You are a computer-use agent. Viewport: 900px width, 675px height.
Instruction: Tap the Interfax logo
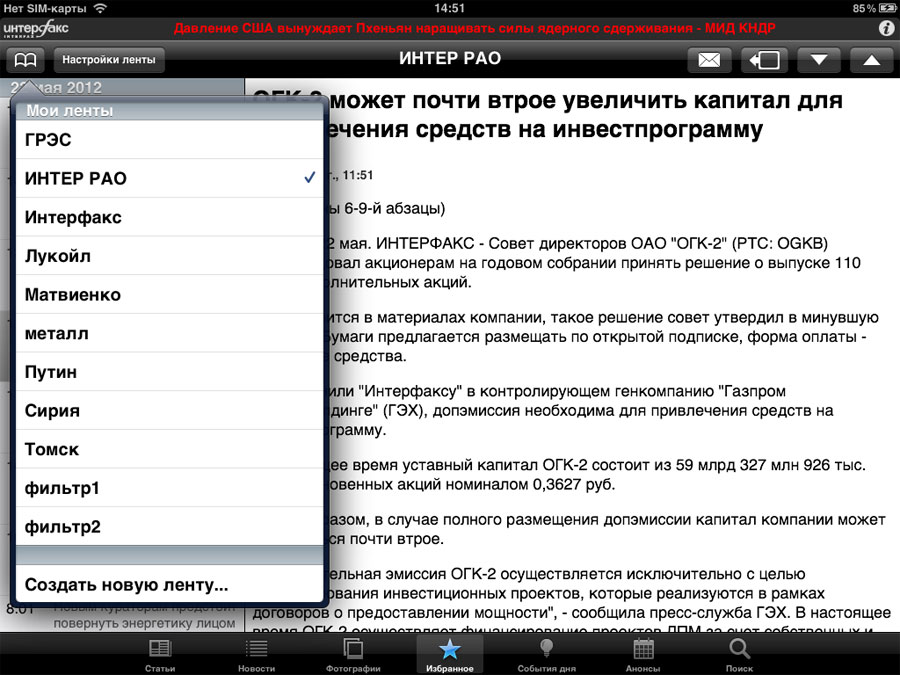[x=36, y=28]
